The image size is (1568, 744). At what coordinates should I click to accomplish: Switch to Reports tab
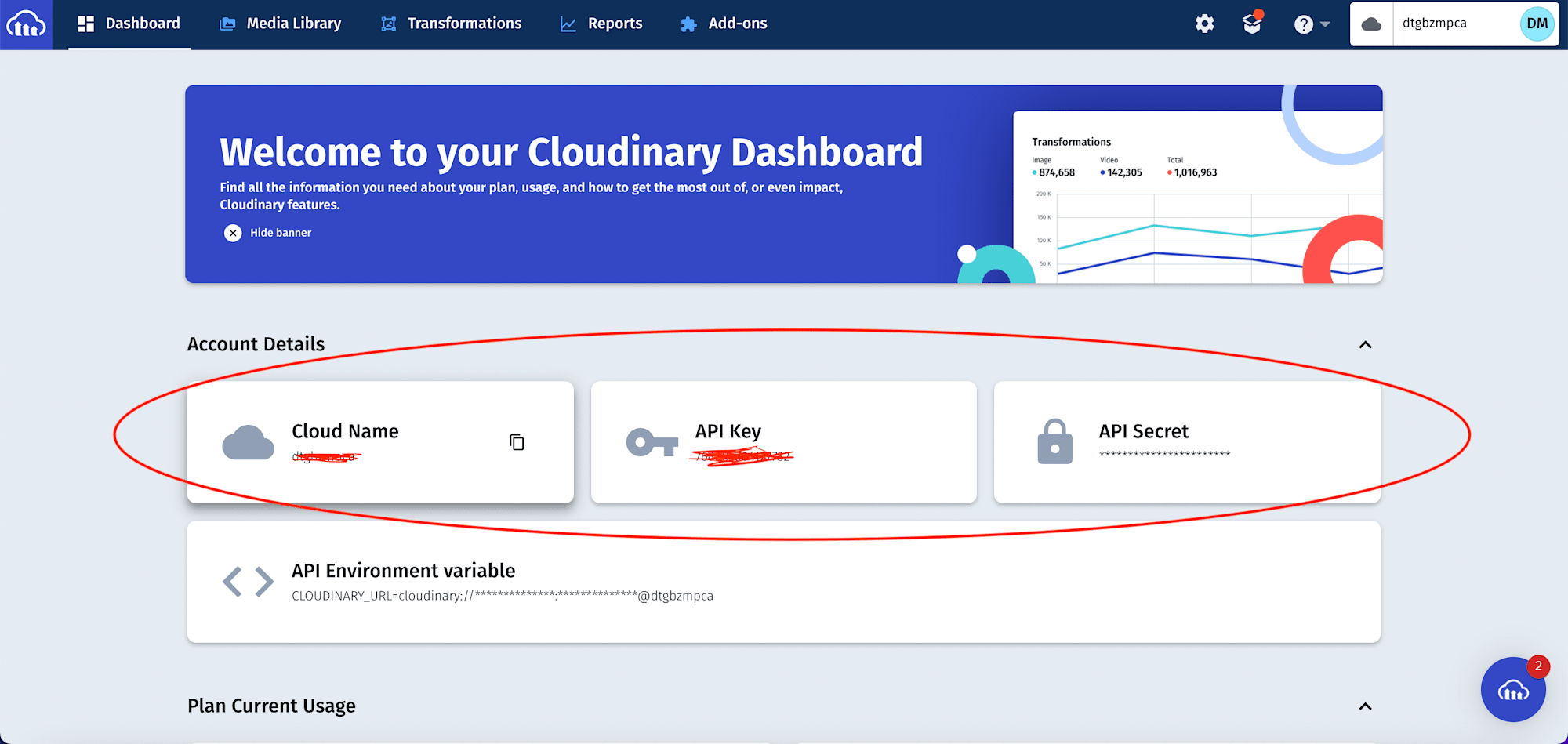(x=601, y=24)
